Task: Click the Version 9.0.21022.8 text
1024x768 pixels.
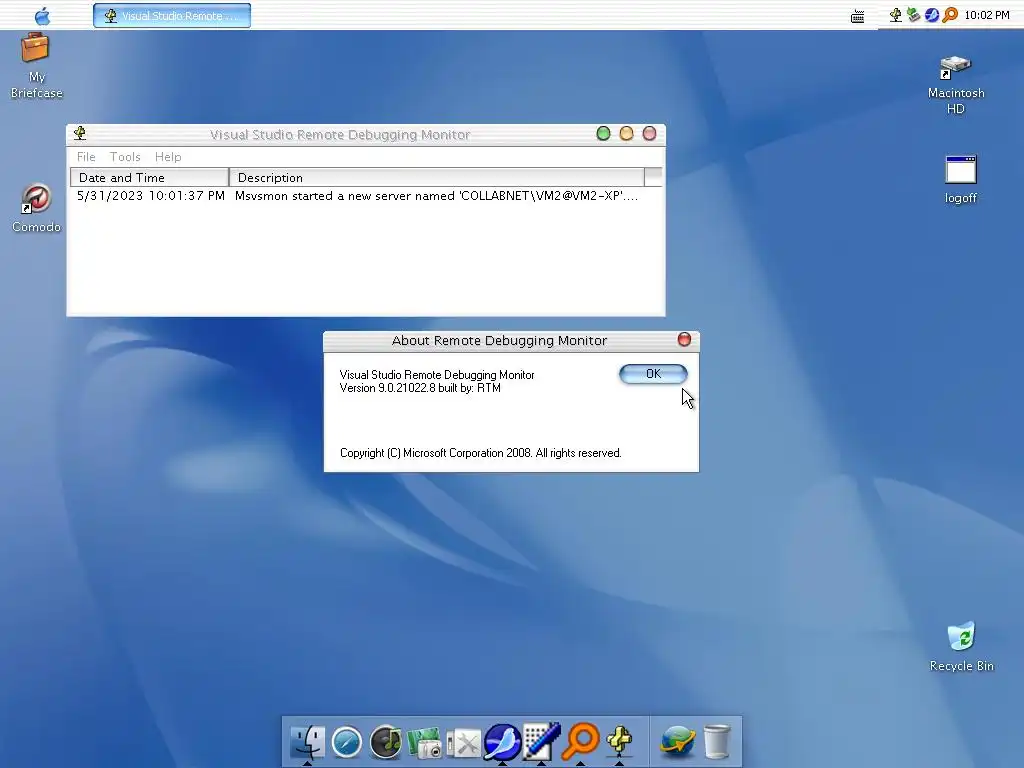Action: 420,388
